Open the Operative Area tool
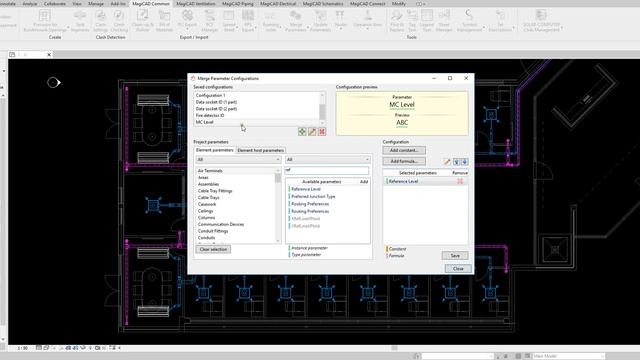 [368, 20]
